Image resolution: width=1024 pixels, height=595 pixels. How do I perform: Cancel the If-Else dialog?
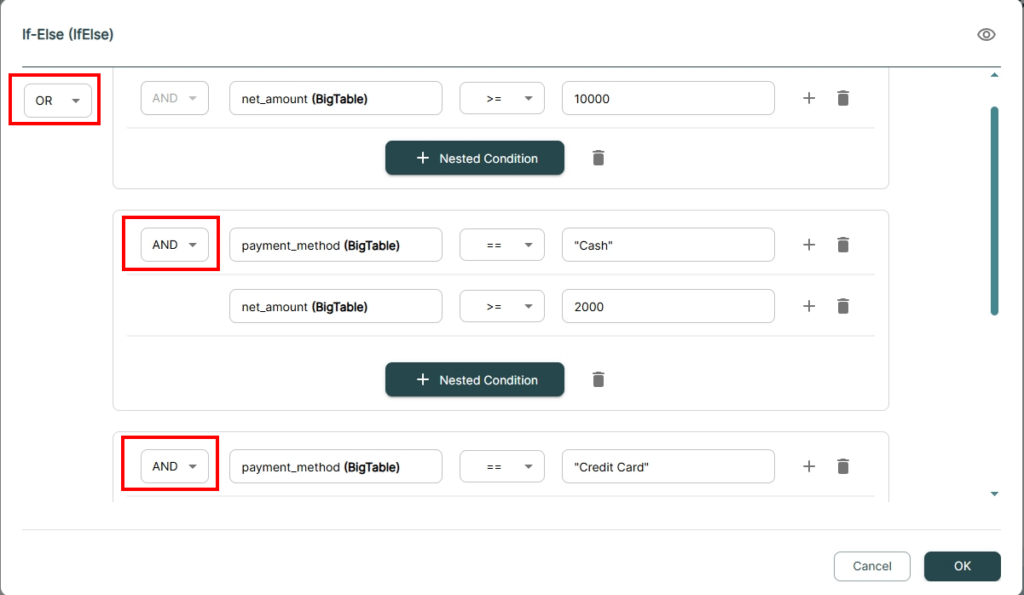point(872,566)
